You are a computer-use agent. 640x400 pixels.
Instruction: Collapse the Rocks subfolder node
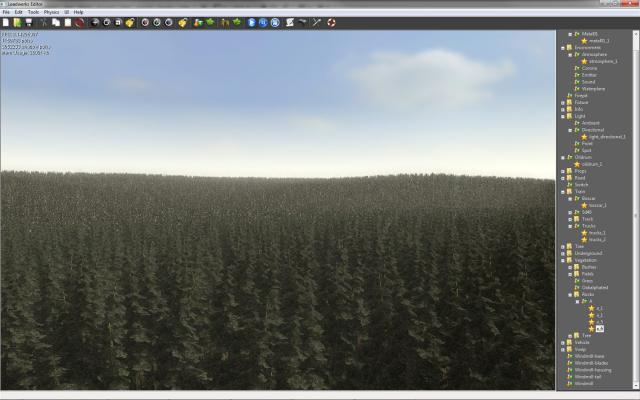click(x=570, y=295)
